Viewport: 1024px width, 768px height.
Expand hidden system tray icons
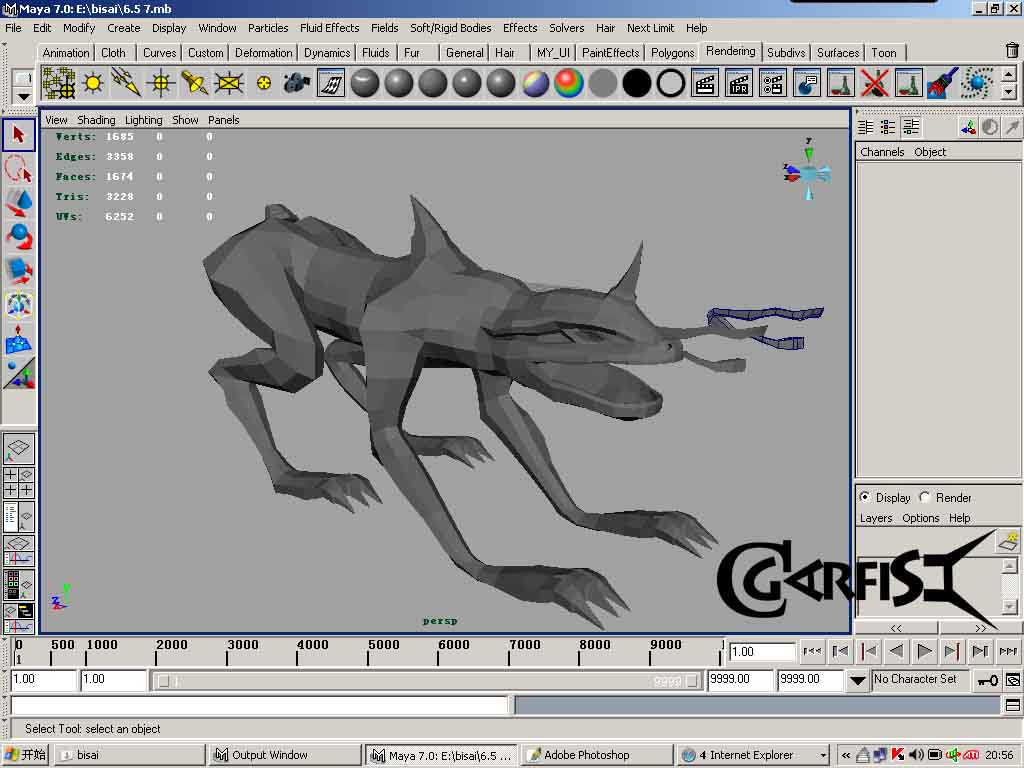coord(846,755)
